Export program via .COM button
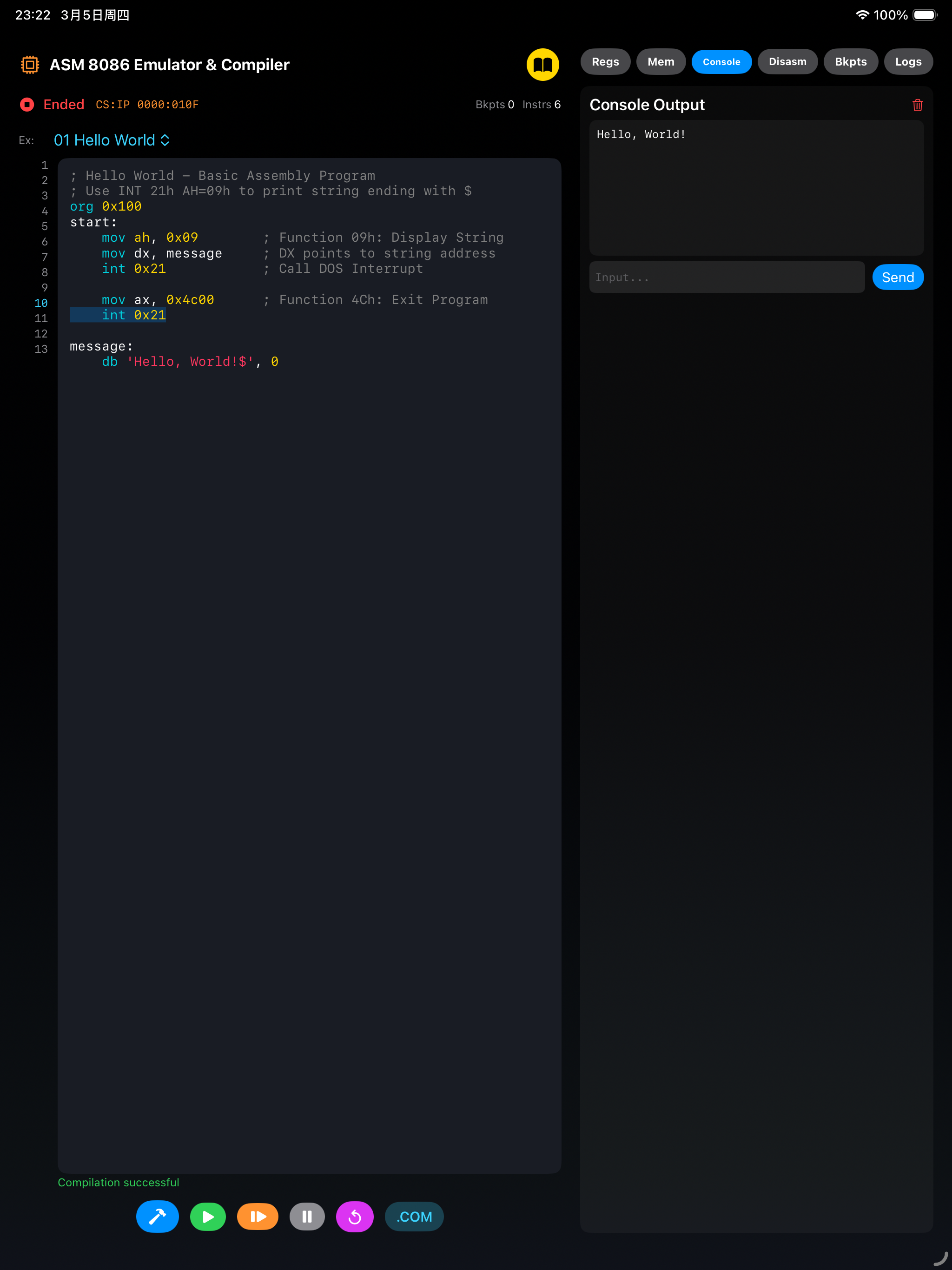 414,1217
